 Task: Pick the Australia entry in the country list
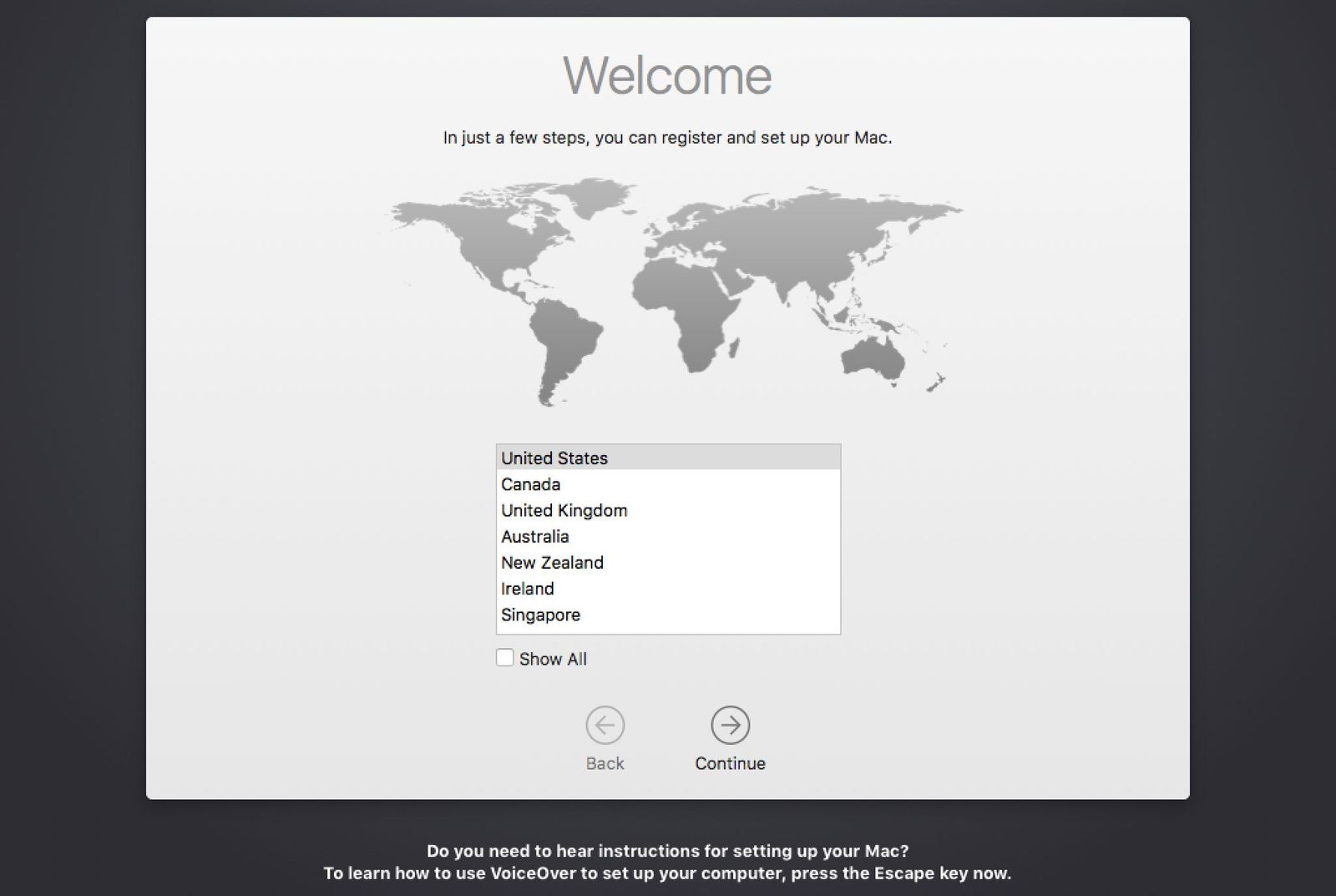pyautogui.click(x=535, y=536)
